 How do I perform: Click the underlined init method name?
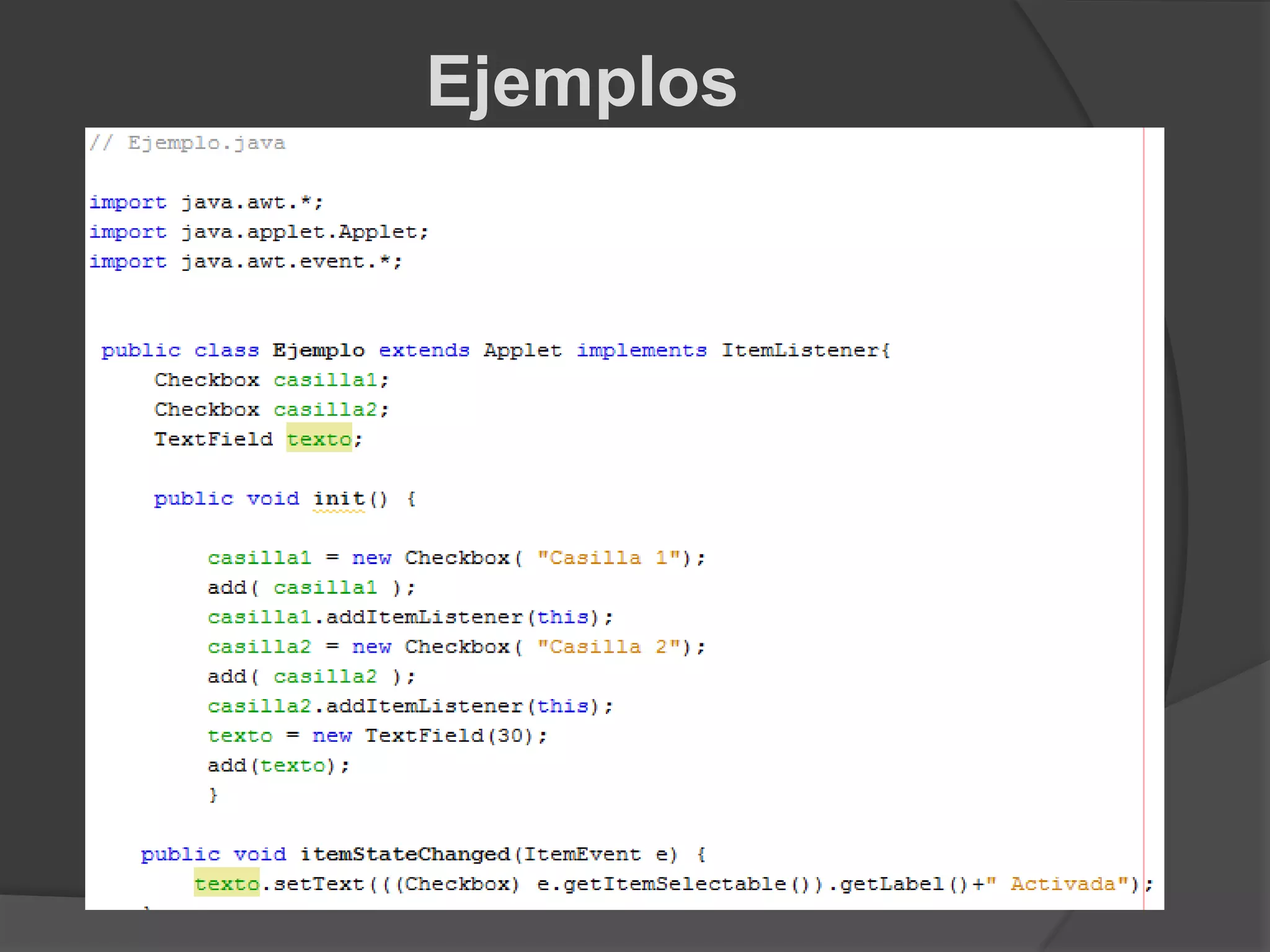(x=339, y=499)
